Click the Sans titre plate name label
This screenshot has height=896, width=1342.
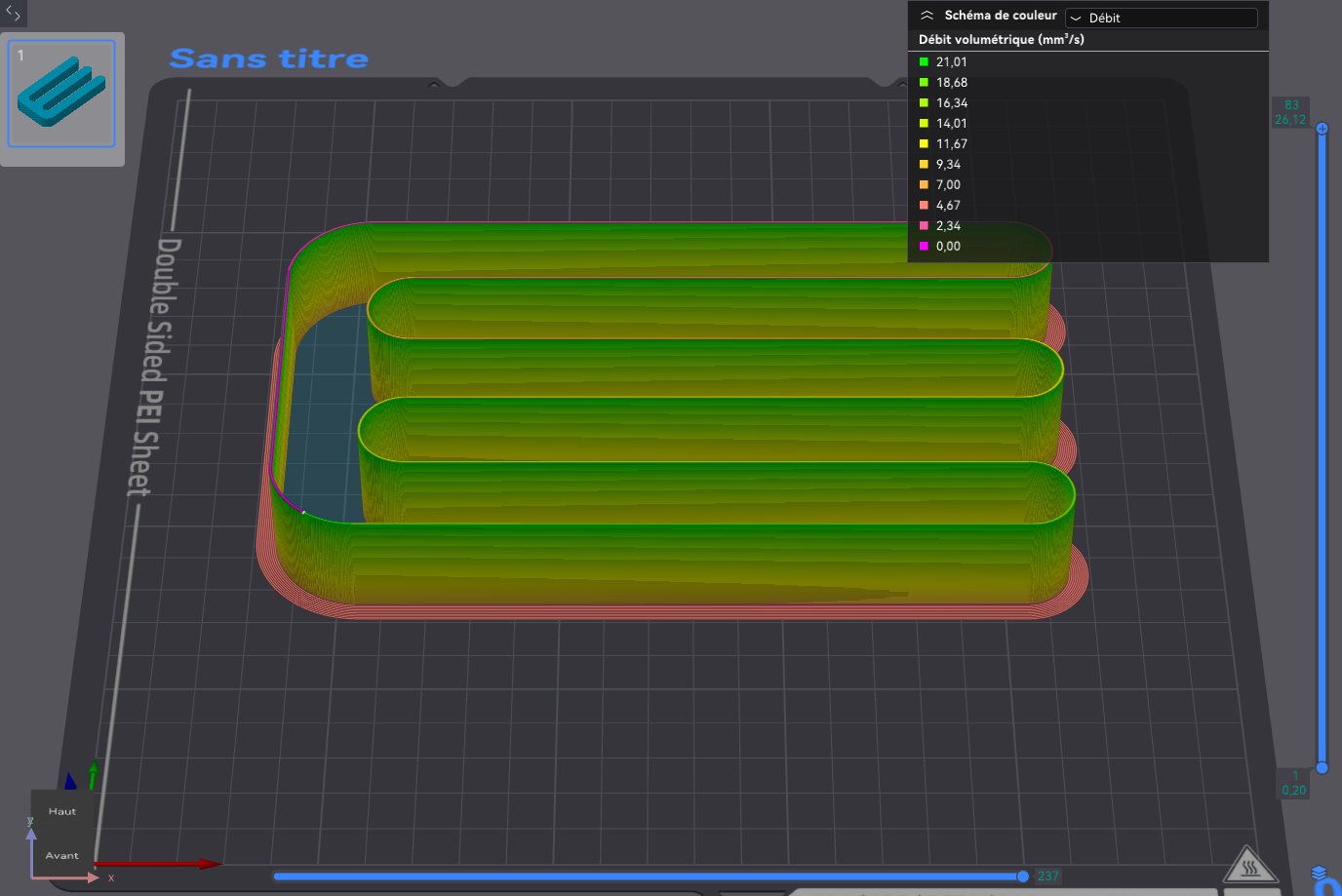point(269,58)
